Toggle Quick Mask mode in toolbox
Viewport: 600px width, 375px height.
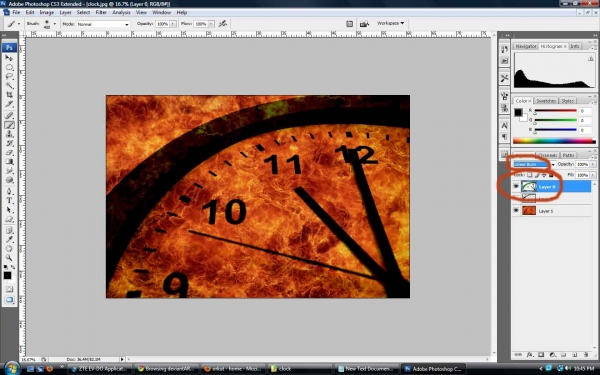(x=9, y=289)
